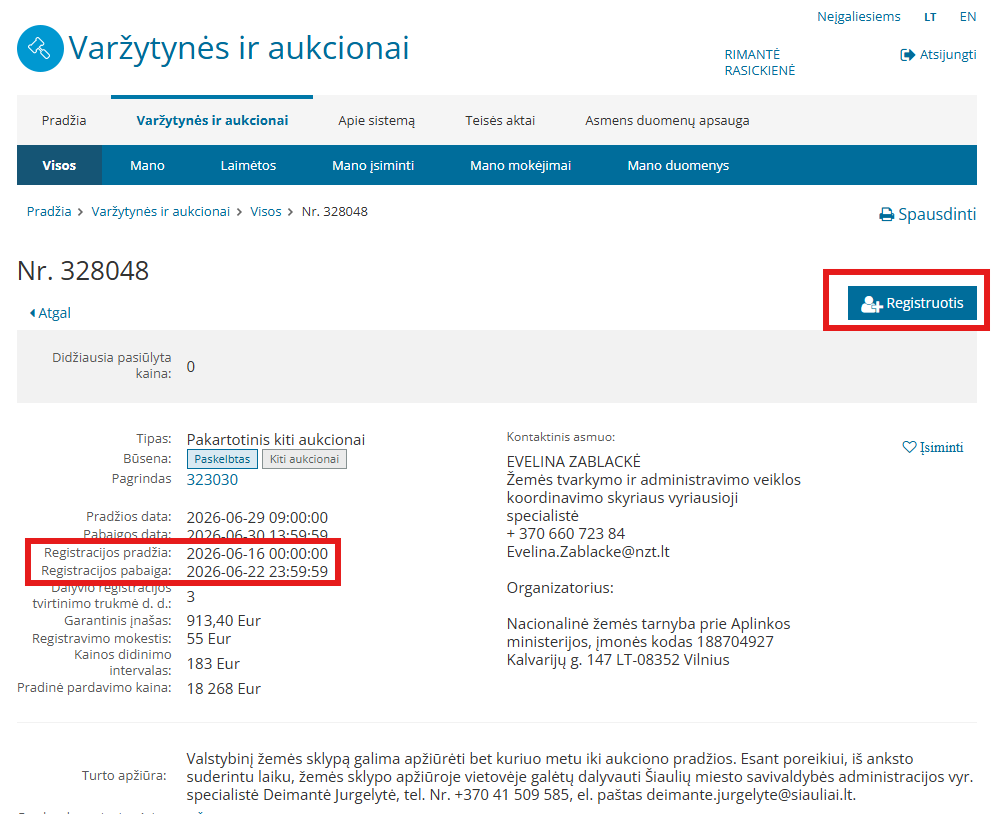Click the Kiti aukcionai status badge
This screenshot has height=814, width=1003.
[304, 459]
